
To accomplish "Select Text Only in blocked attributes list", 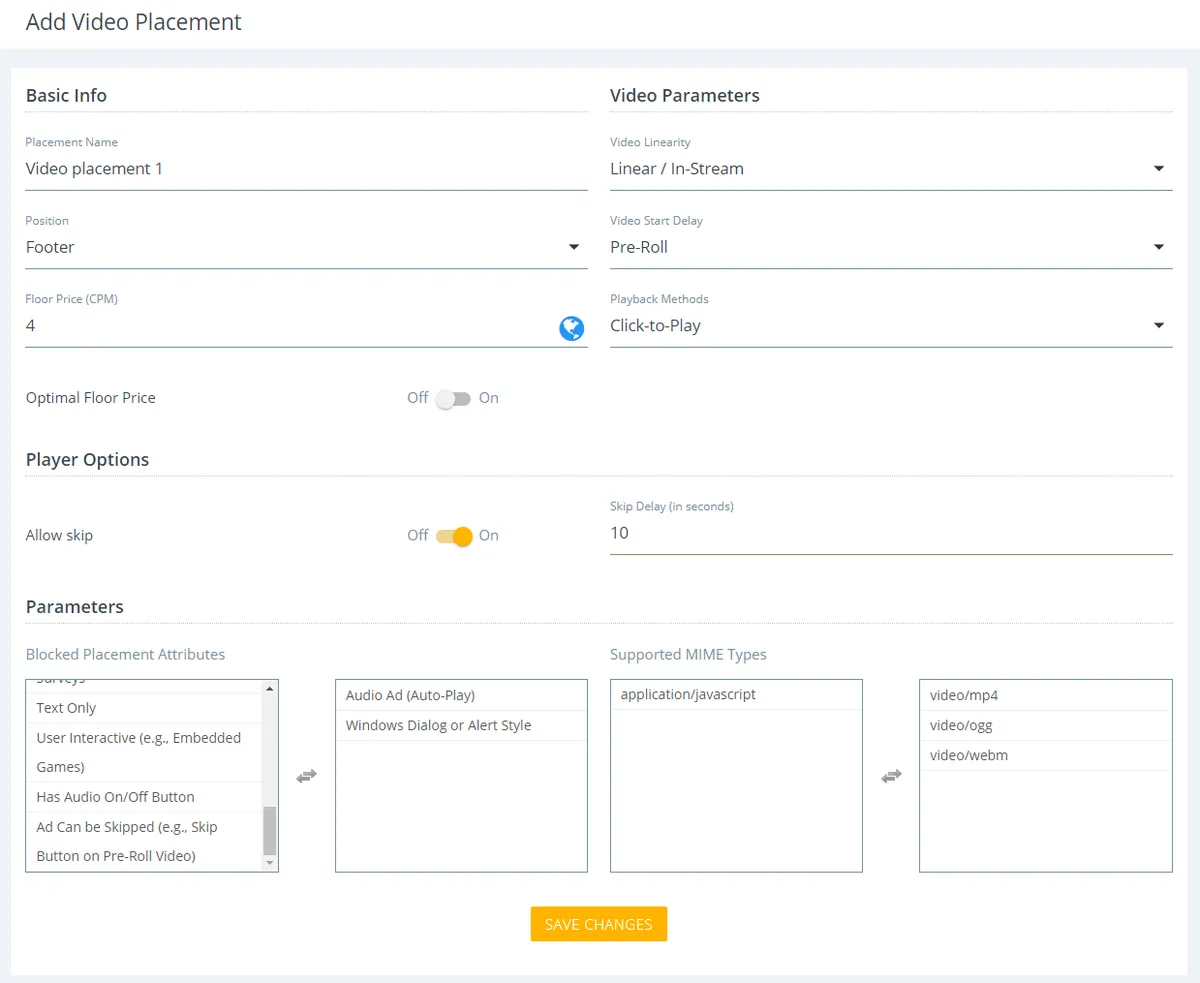I will [x=66, y=708].
